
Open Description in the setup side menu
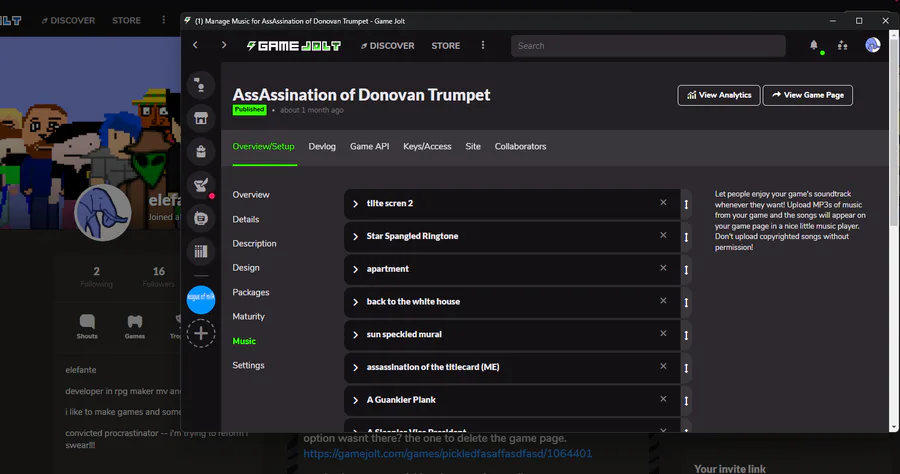coord(254,243)
